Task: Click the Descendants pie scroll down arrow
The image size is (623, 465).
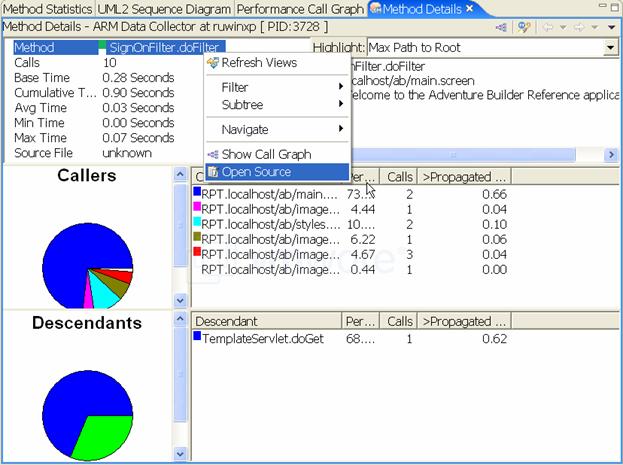Action: click(180, 453)
